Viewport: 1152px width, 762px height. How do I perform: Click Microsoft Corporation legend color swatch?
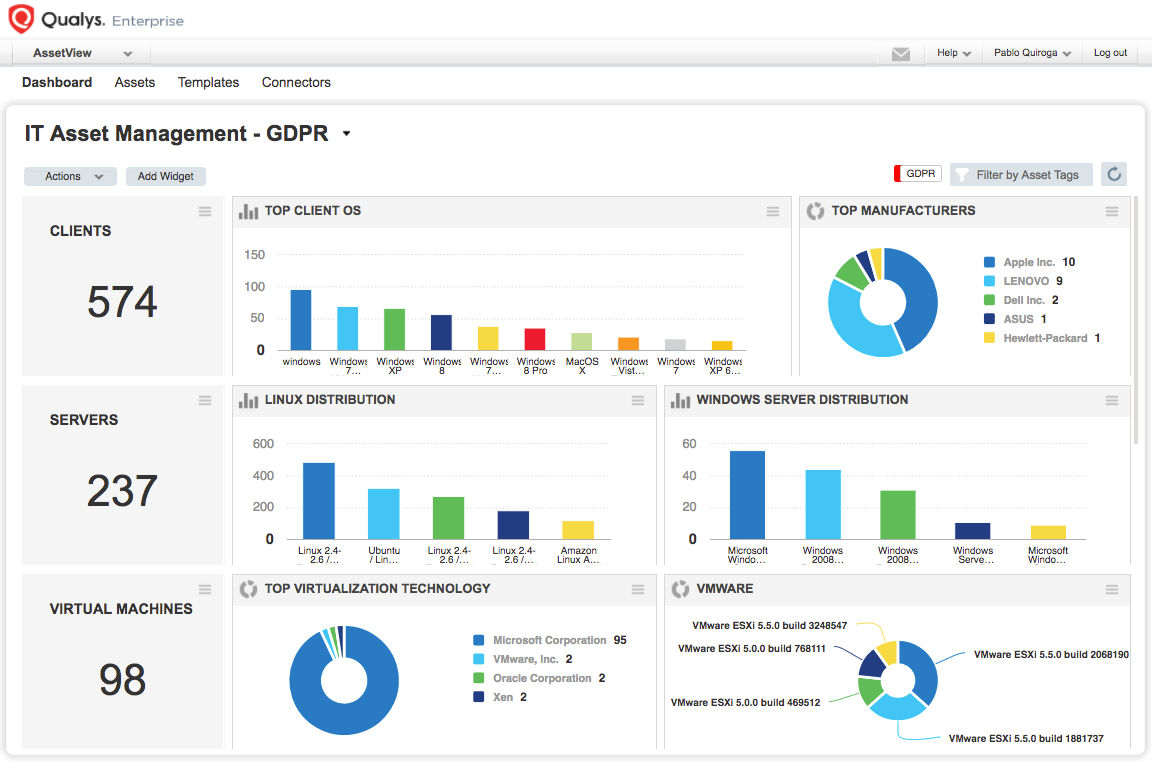(479, 641)
